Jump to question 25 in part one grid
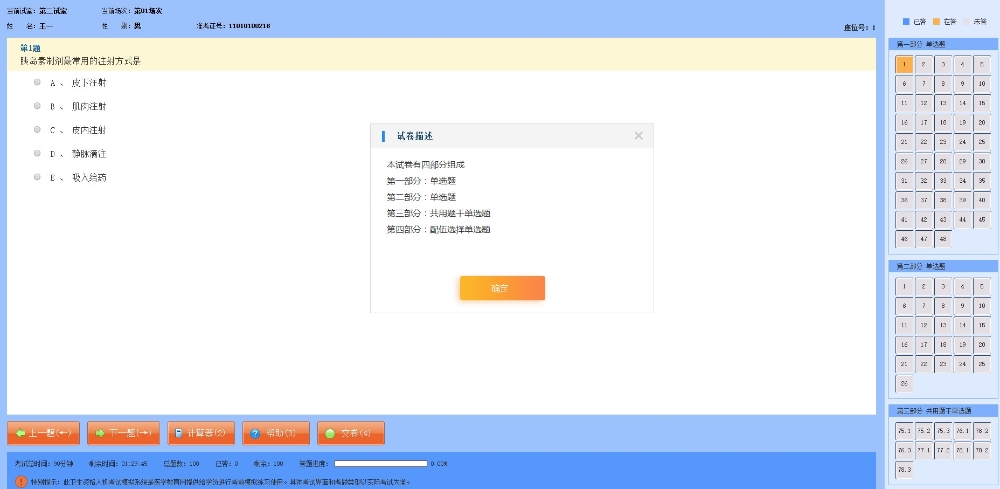 pos(981,142)
